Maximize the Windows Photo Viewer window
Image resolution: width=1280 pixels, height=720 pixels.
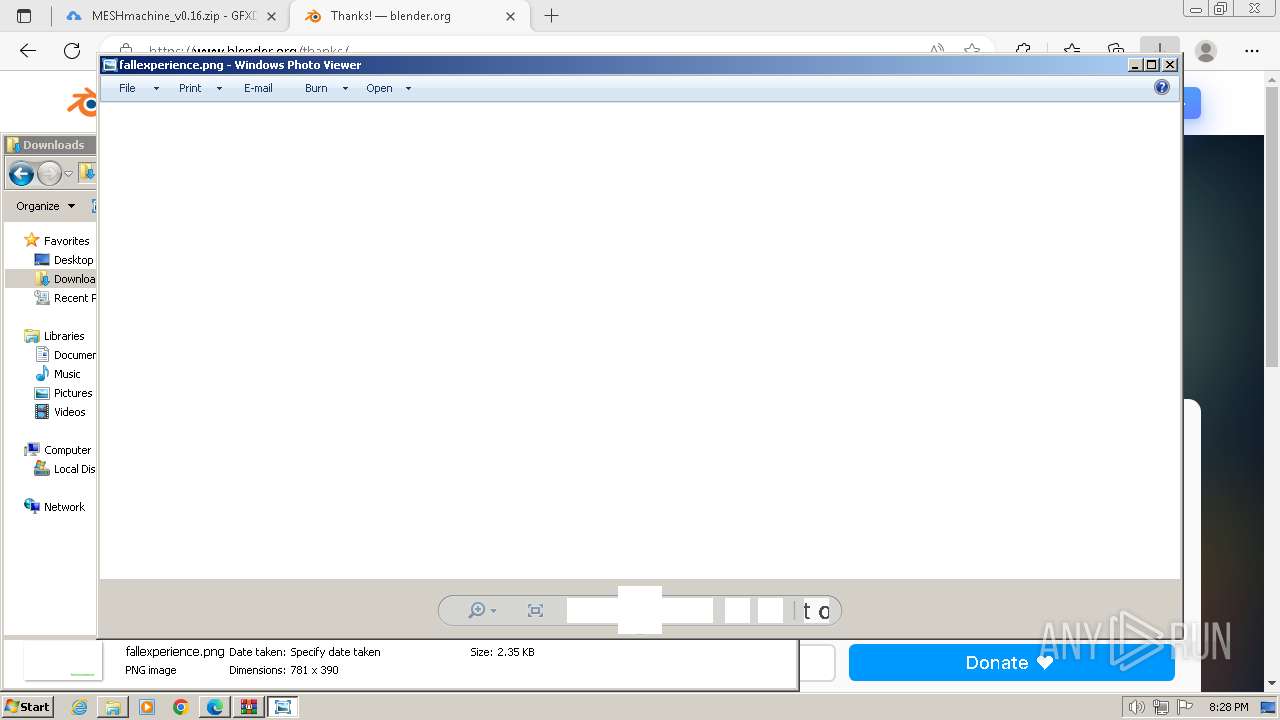point(1151,65)
